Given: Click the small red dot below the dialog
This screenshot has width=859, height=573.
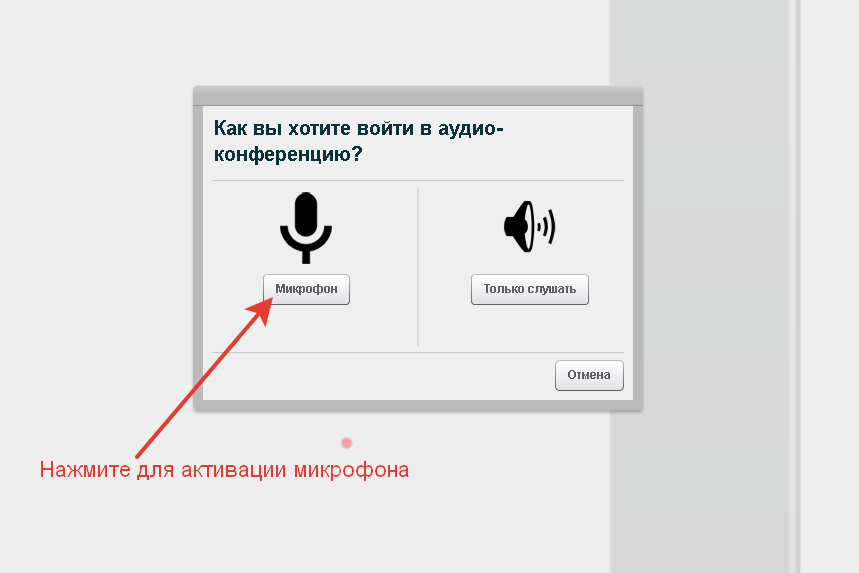Looking at the screenshot, I should [346, 443].
